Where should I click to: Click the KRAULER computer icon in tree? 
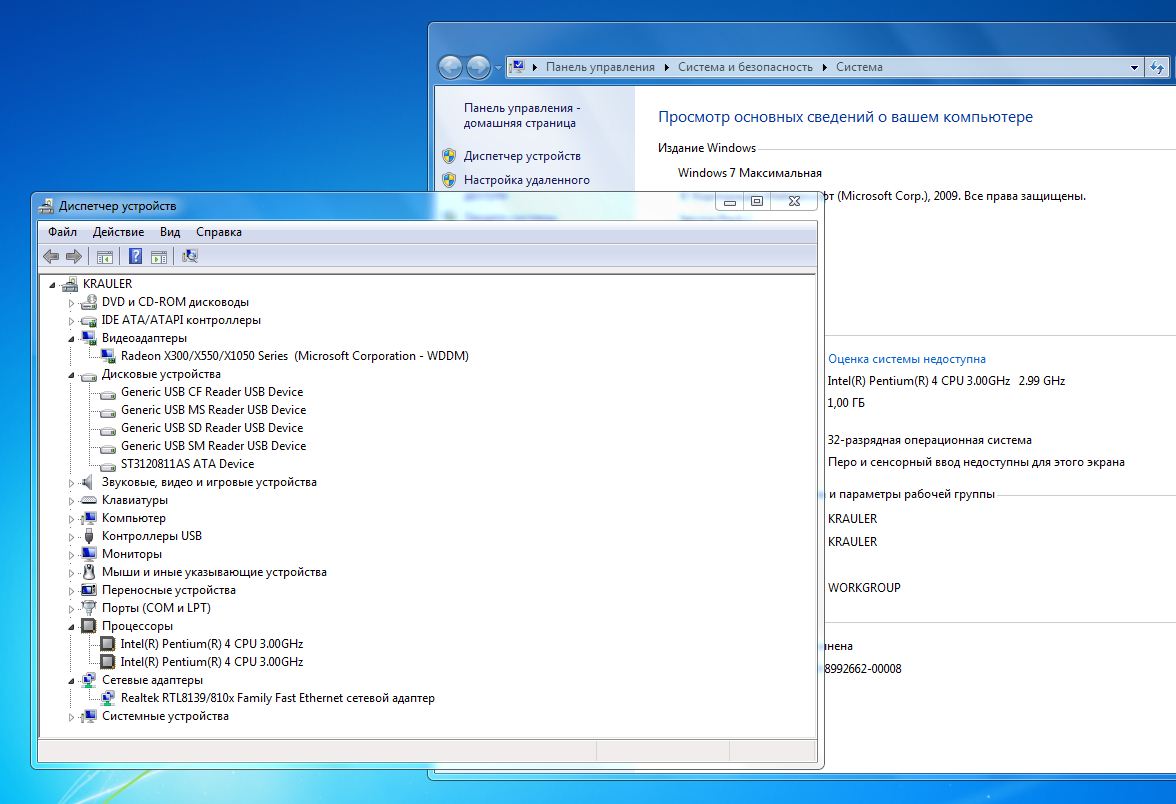tap(70, 284)
